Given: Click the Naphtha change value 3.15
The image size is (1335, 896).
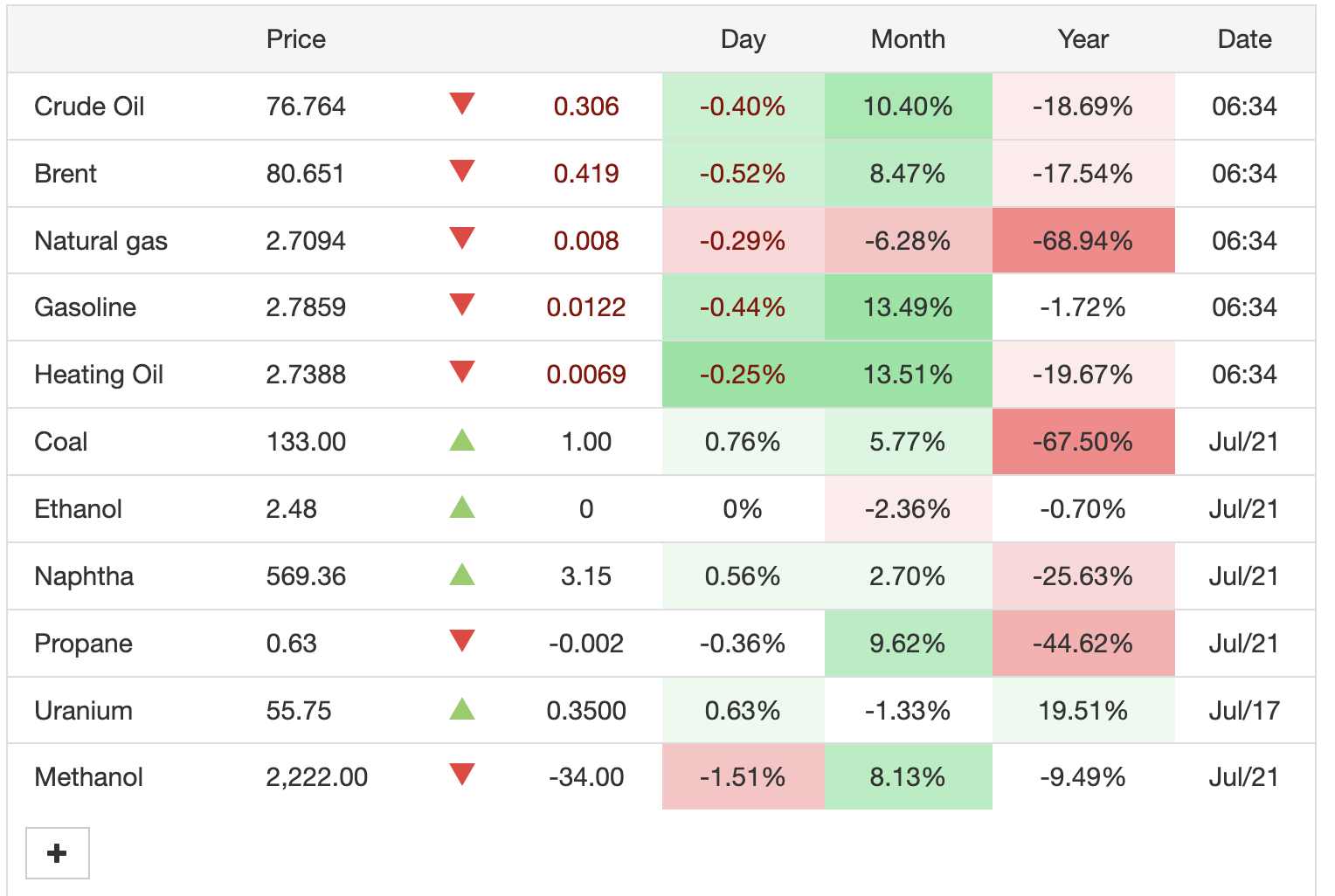Looking at the screenshot, I should click(586, 576).
